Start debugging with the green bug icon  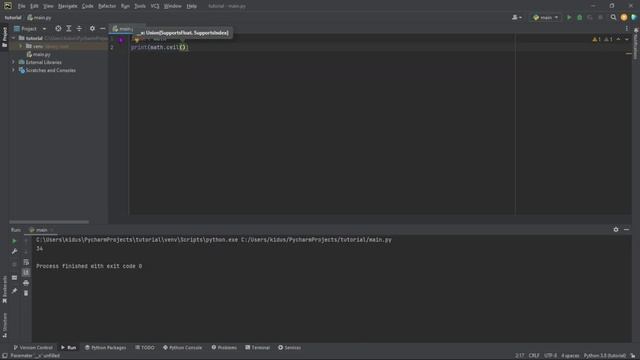[x=580, y=18]
